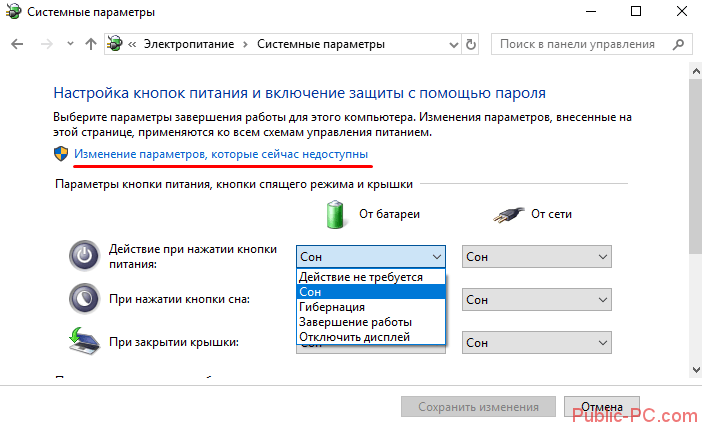This screenshot has width=702, height=427.
Task: Click scrollbar up arrow
Action: coord(696,71)
